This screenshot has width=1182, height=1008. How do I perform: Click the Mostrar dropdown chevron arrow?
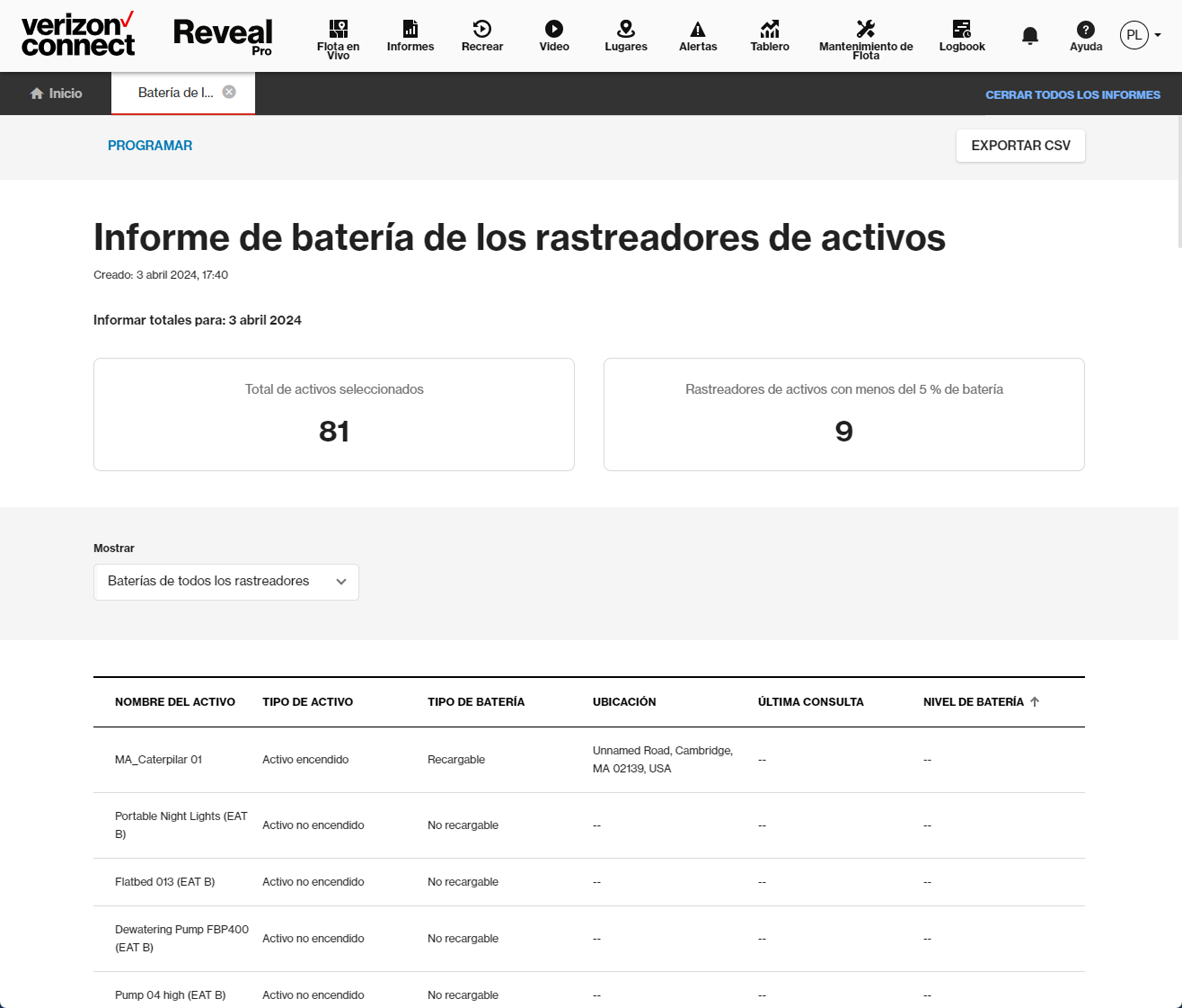coord(341,582)
